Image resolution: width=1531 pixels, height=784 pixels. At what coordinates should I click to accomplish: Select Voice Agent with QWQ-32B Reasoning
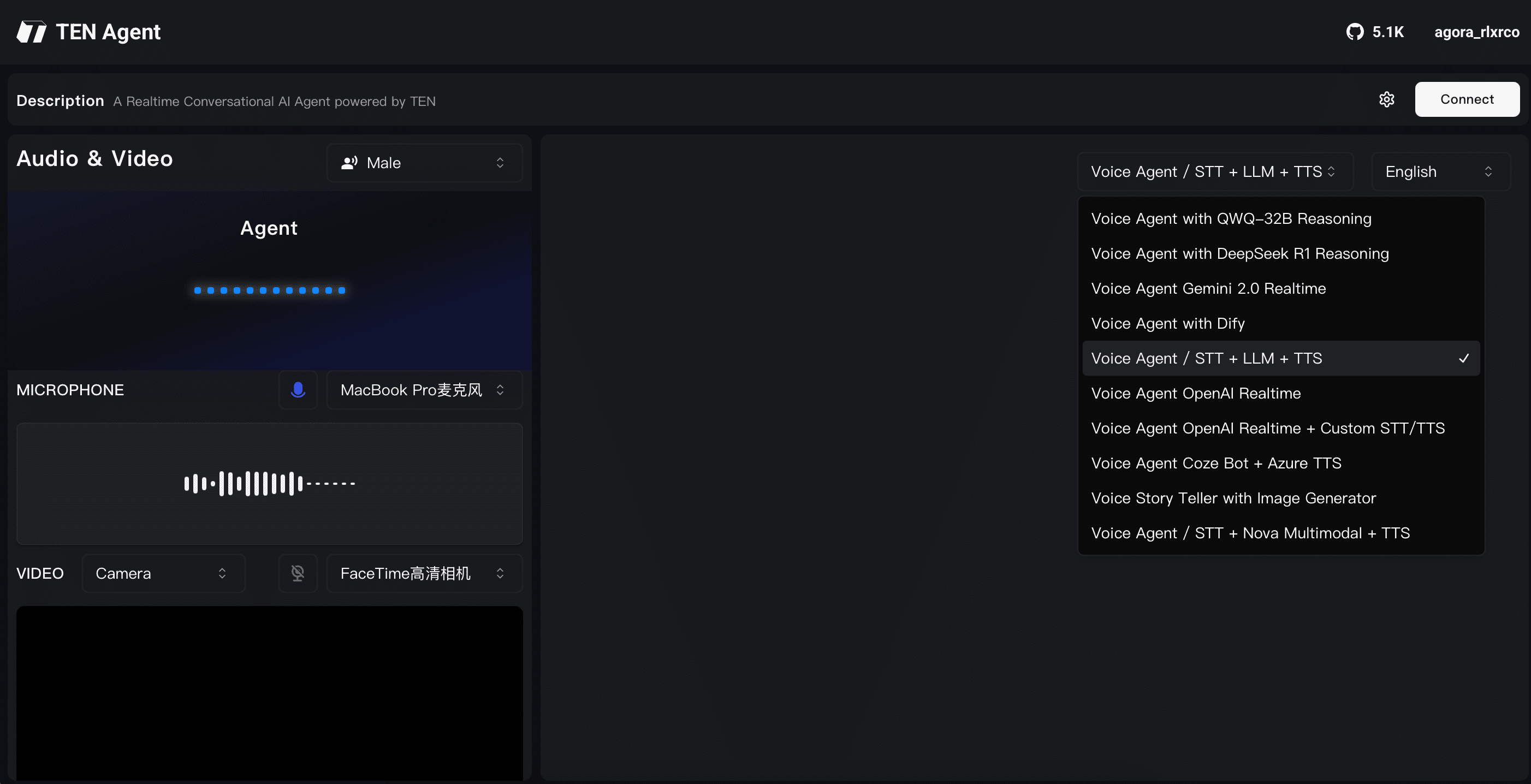click(x=1281, y=219)
